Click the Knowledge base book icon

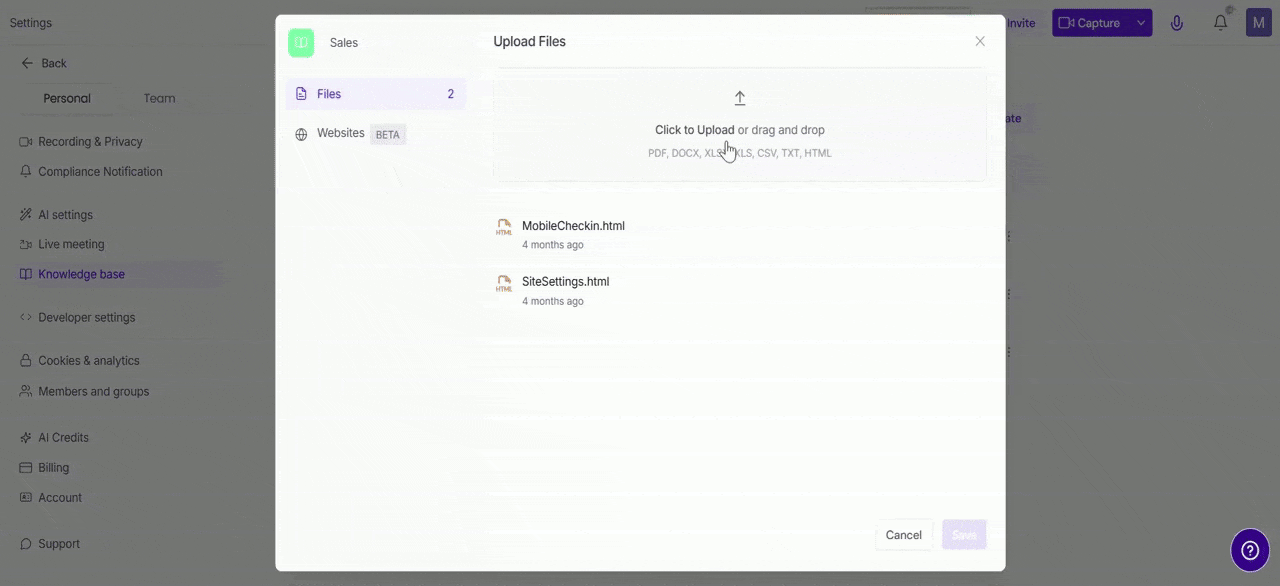pos(25,274)
